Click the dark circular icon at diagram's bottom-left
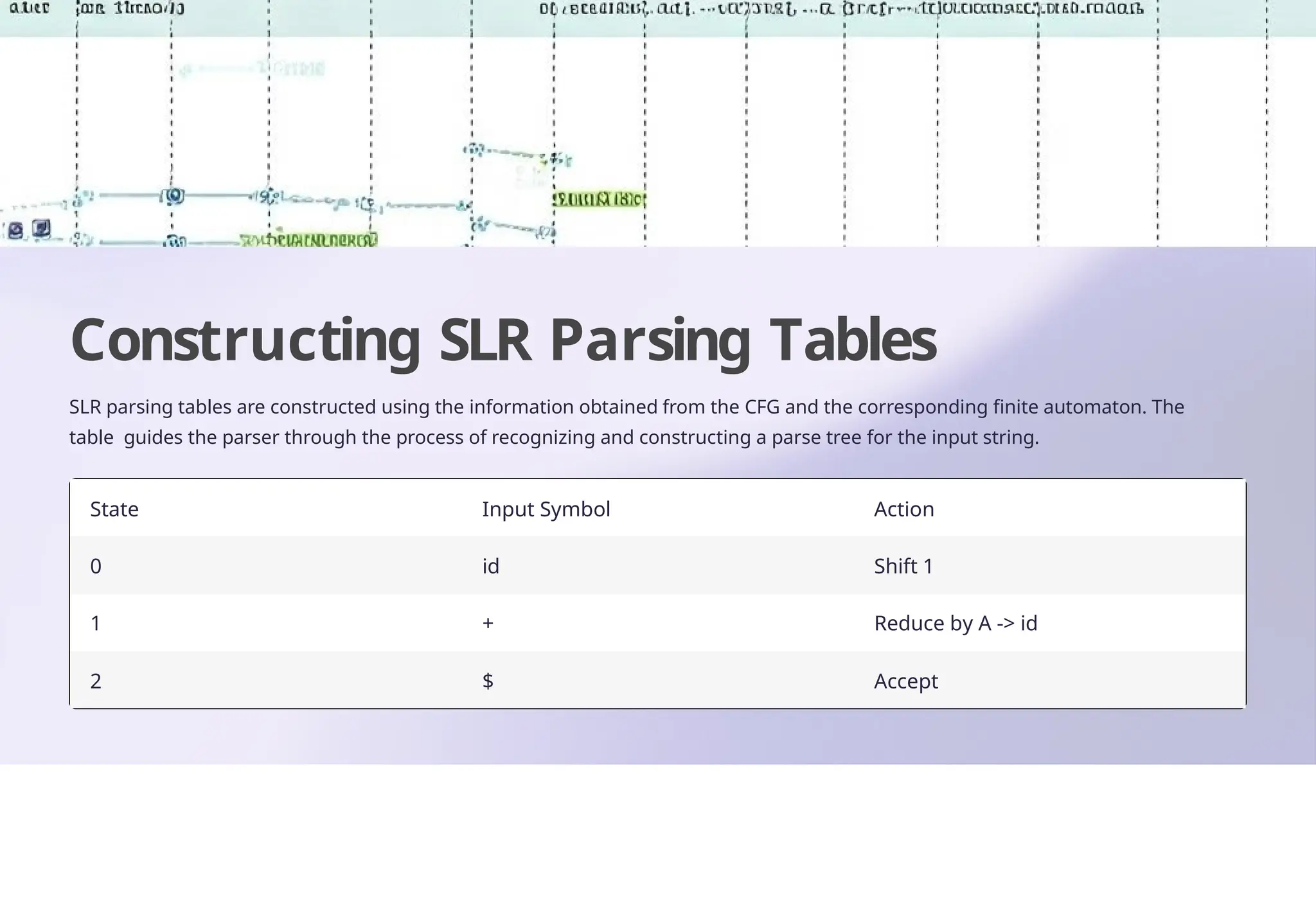 pyautogui.click(x=16, y=230)
